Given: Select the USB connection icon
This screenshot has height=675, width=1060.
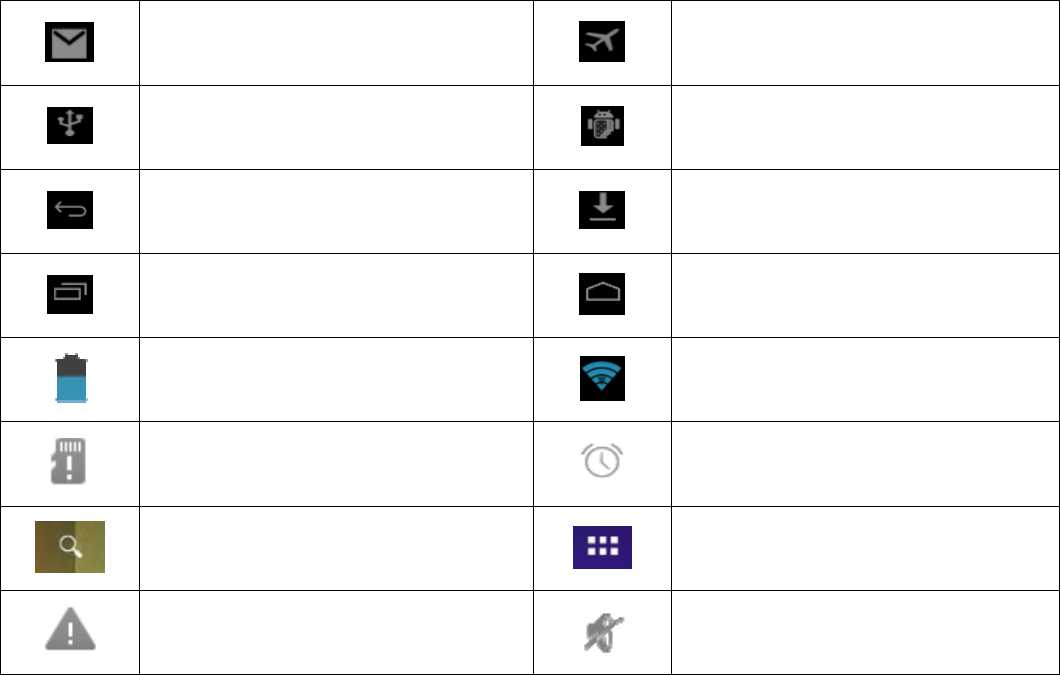Looking at the screenshot, I should 69,126.
